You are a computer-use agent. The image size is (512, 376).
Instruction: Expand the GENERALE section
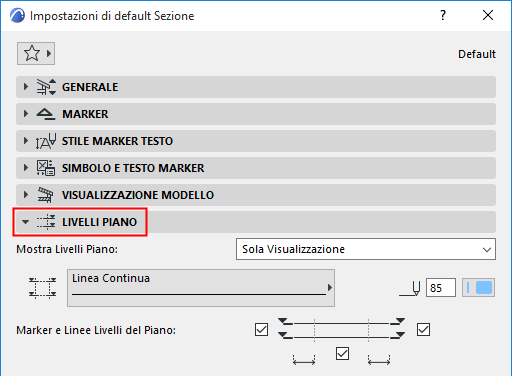coord(26,87)
